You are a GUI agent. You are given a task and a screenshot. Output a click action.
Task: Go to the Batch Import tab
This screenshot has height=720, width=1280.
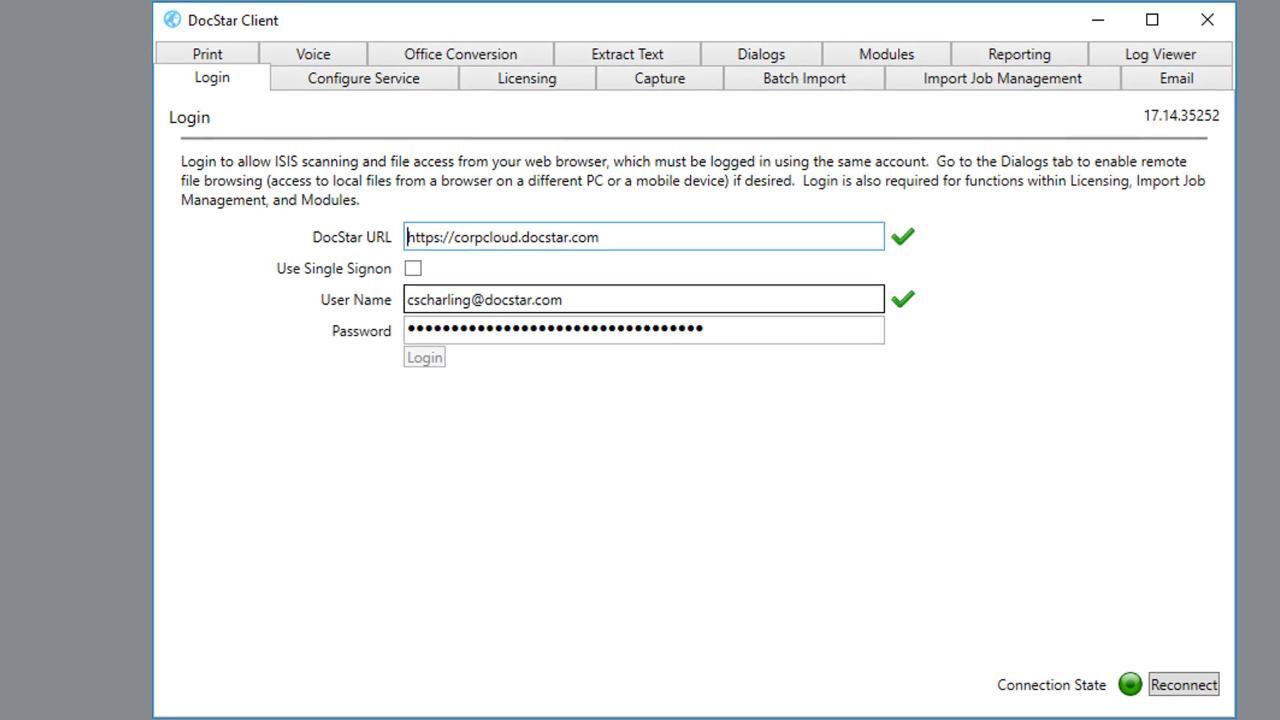point(804,78)
